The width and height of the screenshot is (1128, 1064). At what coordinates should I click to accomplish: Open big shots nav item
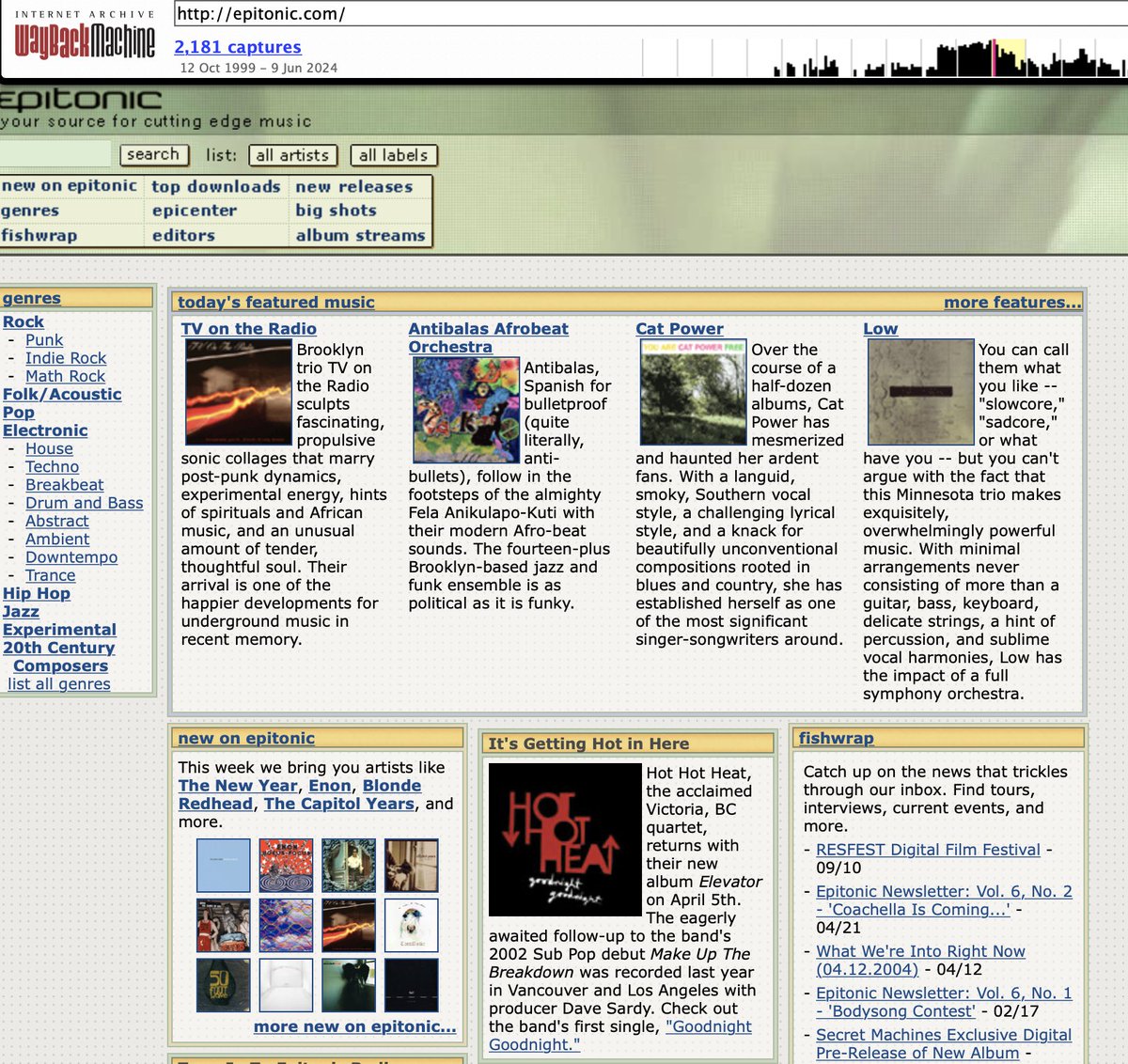[x=336, y=211]
